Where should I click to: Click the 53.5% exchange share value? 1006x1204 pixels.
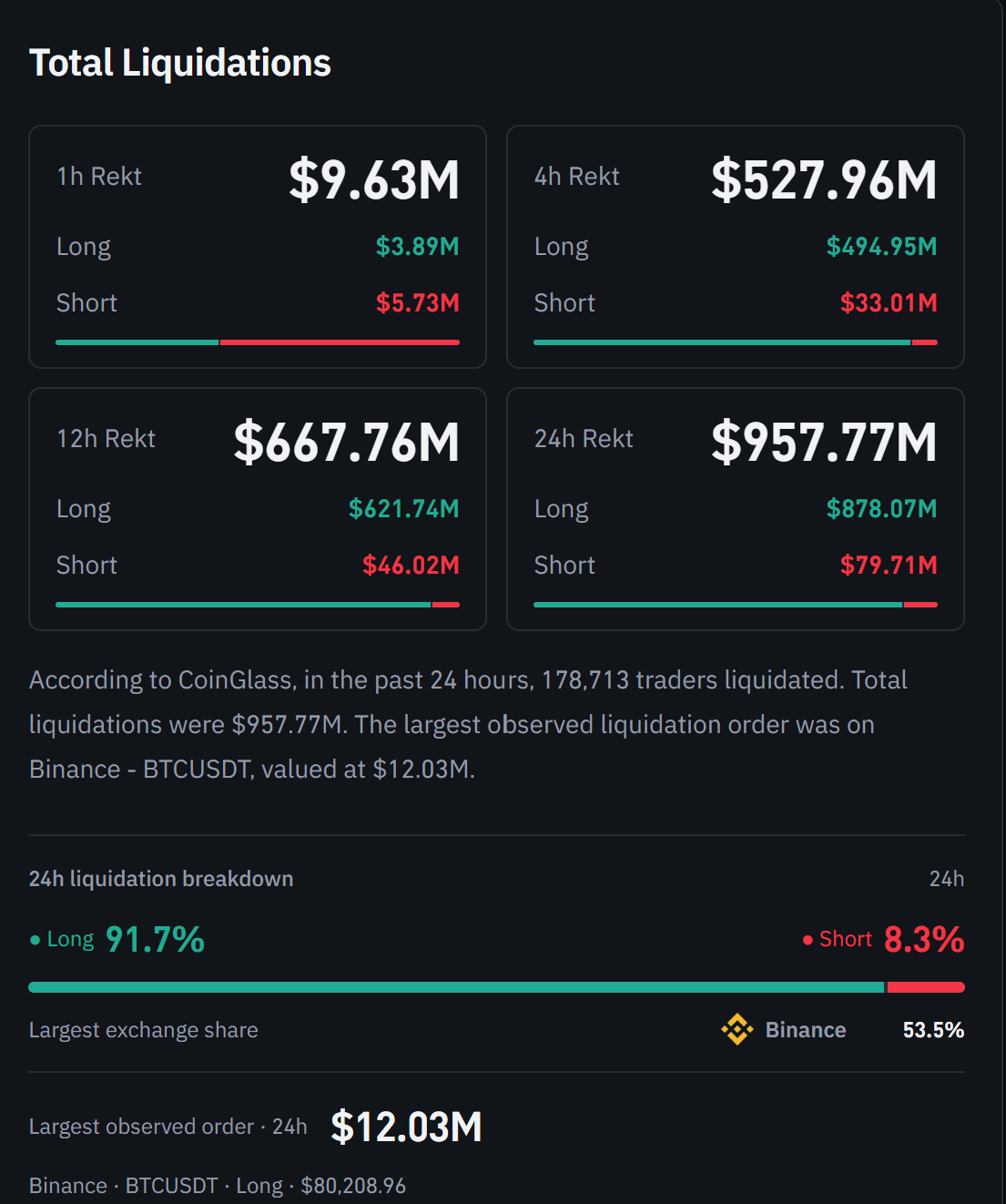(934, 1030)
